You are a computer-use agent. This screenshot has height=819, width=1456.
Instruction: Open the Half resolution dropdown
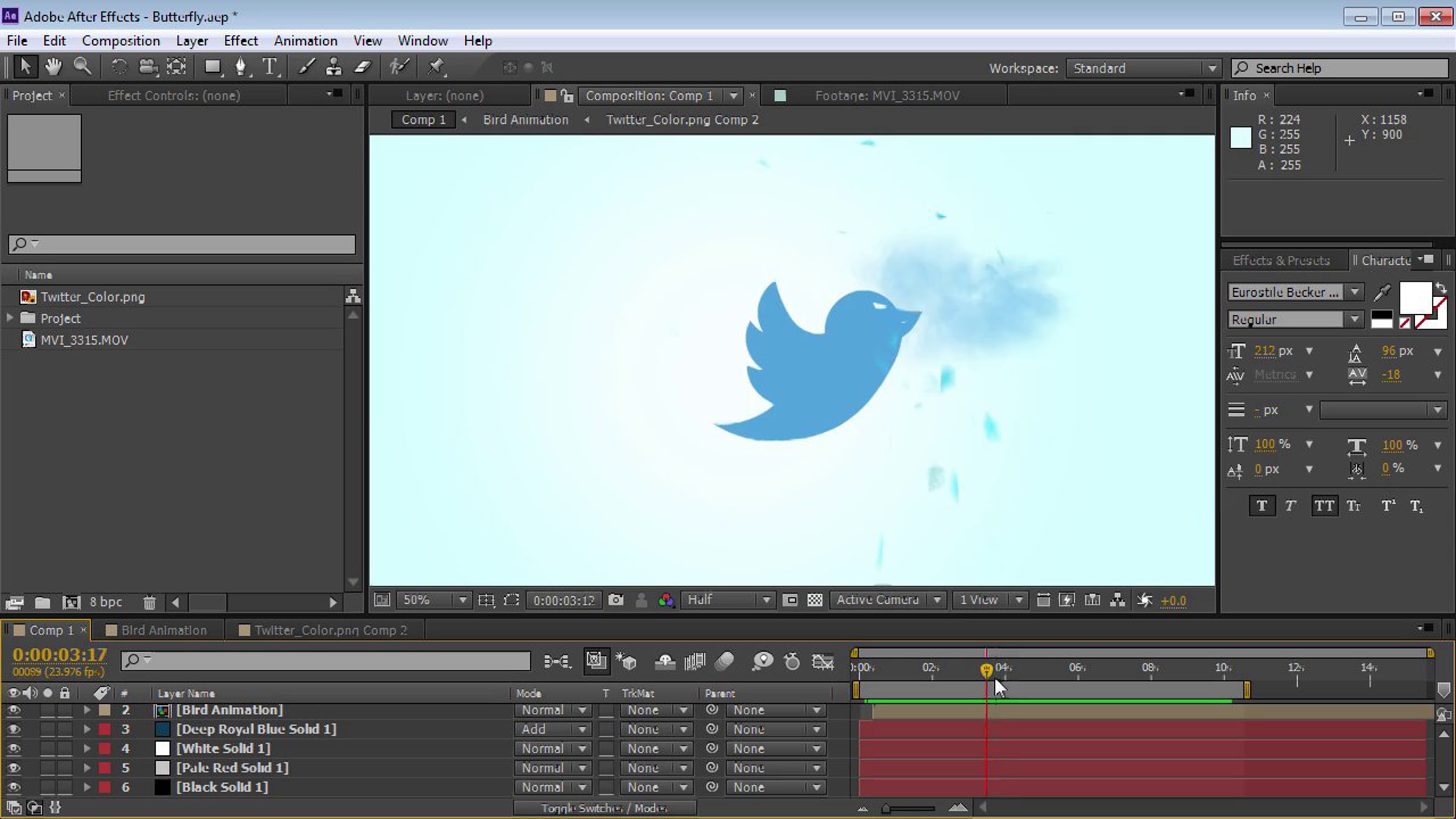tap(728, 600)
